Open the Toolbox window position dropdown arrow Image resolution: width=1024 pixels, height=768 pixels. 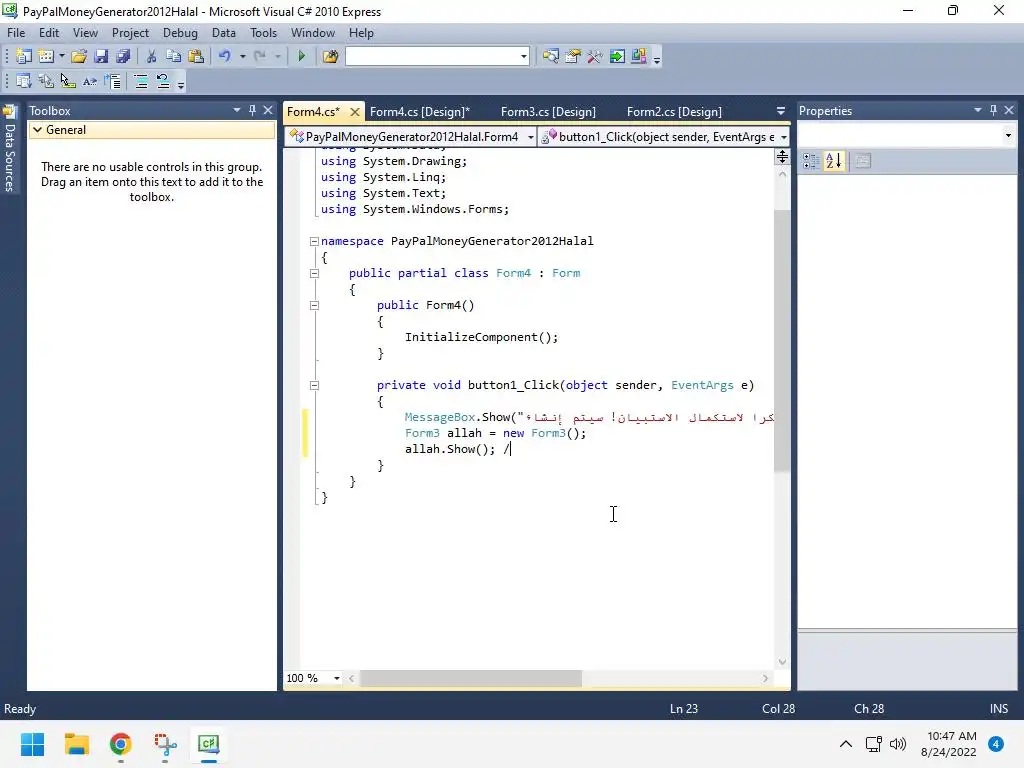click(x=237, y=110)
